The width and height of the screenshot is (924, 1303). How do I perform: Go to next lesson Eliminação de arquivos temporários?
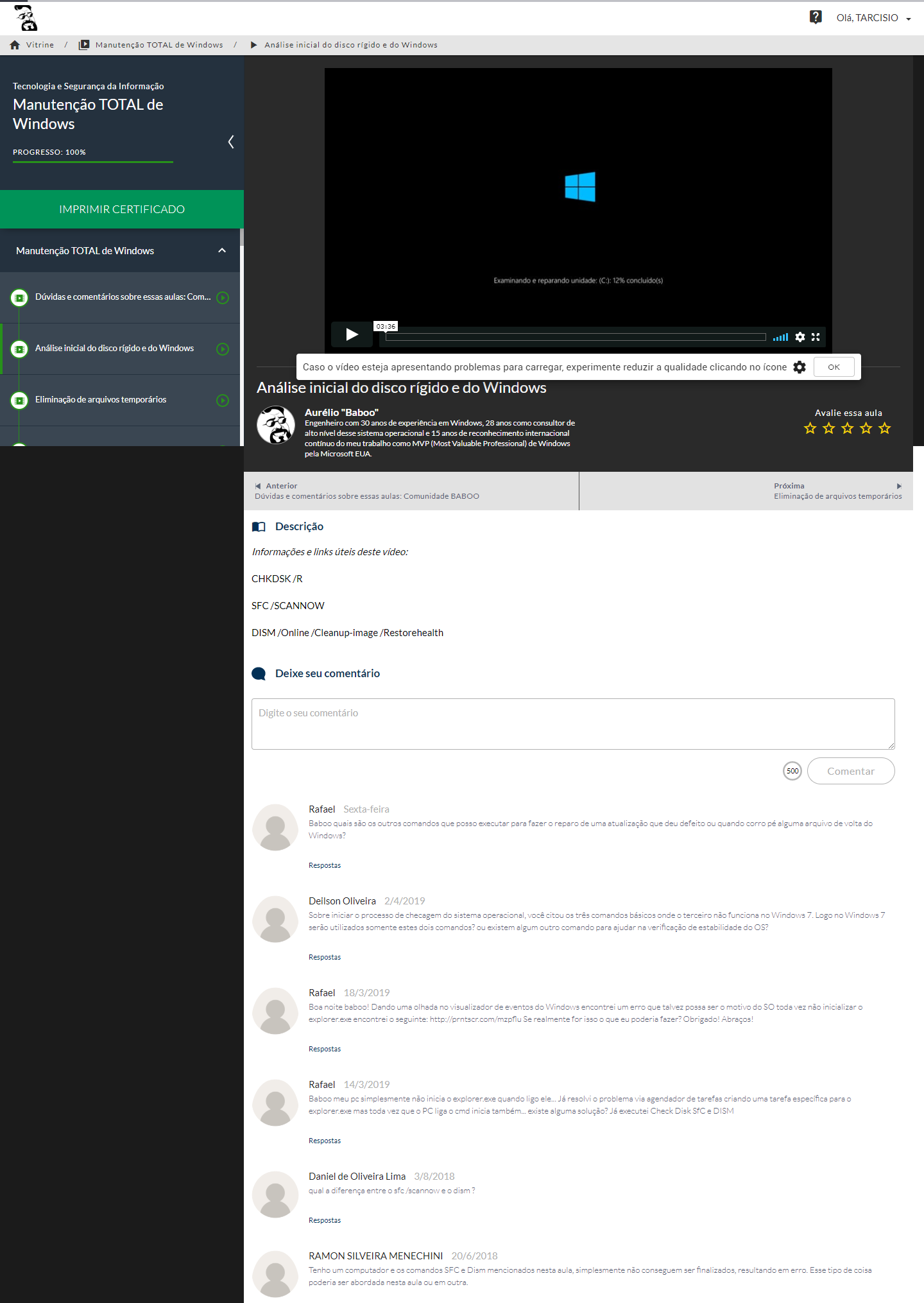[x=837, y=491]
